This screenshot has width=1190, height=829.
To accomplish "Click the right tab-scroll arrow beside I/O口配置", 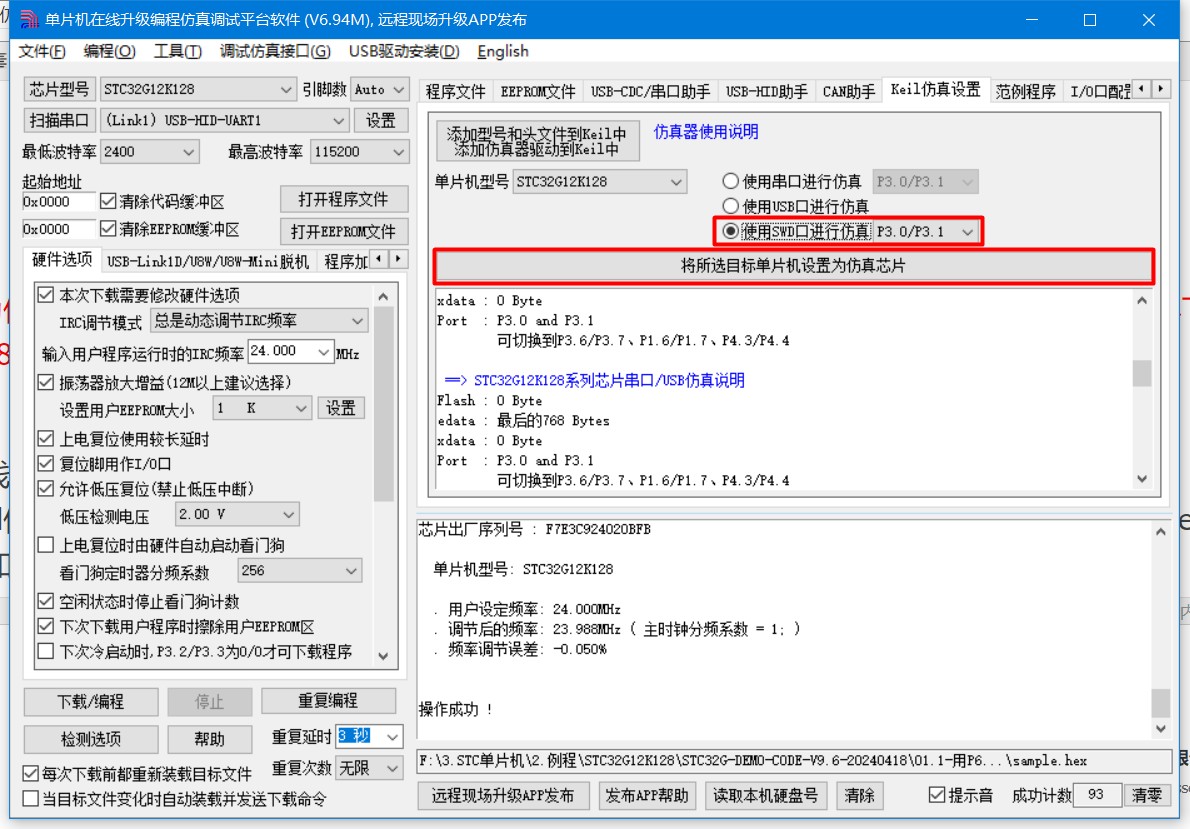I will tap(1161, 89).
